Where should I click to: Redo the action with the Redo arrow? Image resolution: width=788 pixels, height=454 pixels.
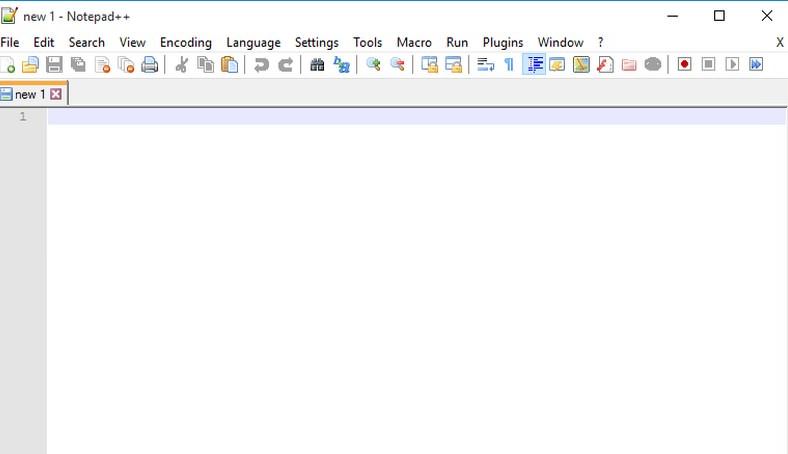coord(285,64)
